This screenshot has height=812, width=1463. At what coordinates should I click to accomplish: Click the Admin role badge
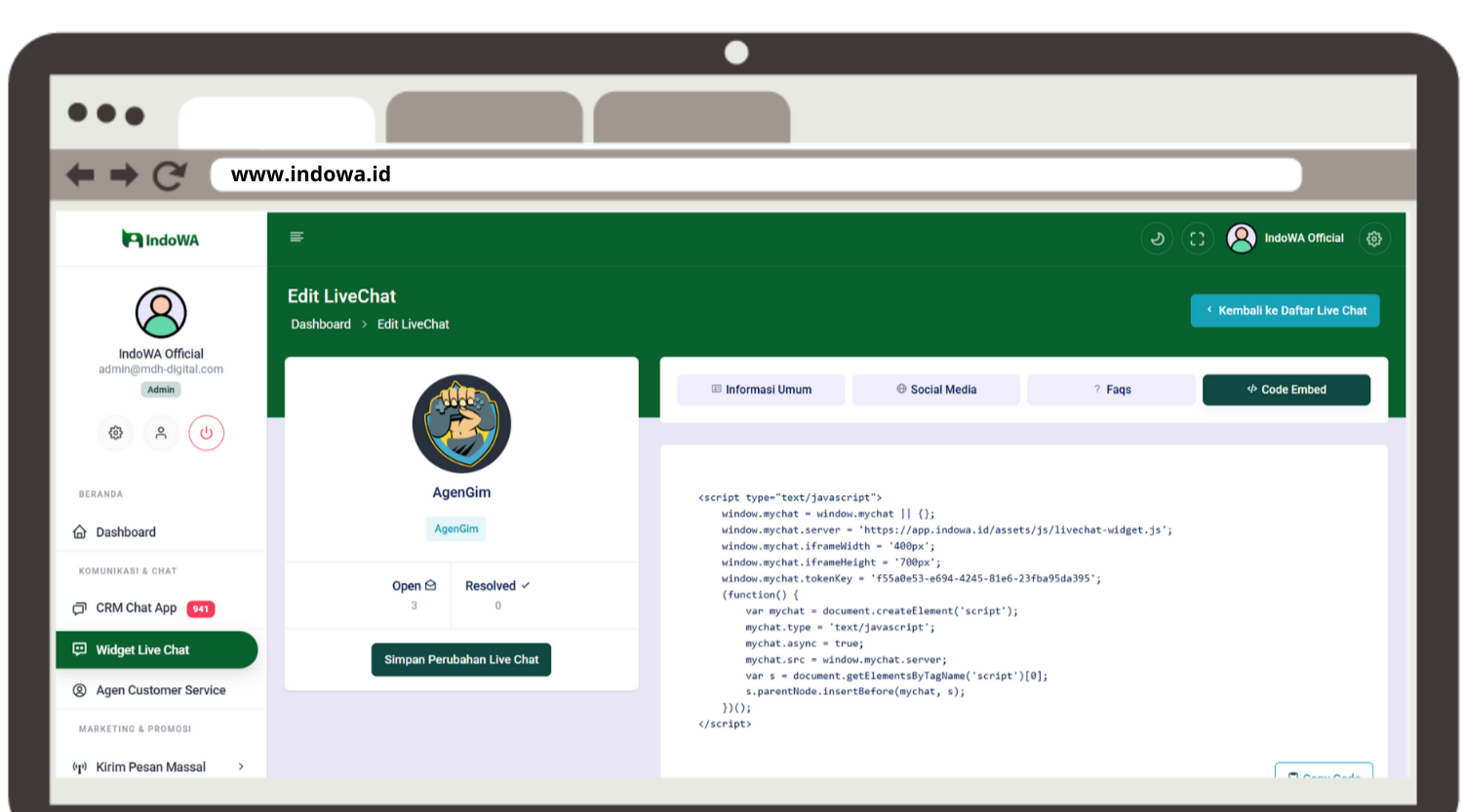pyautogui.click(x=161, y=390)
